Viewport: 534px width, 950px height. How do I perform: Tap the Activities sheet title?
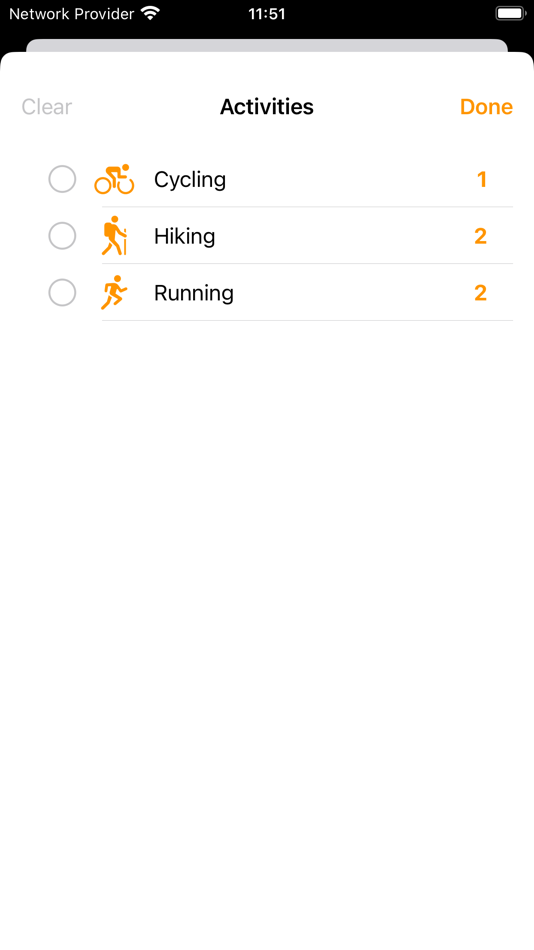point(267,107)
